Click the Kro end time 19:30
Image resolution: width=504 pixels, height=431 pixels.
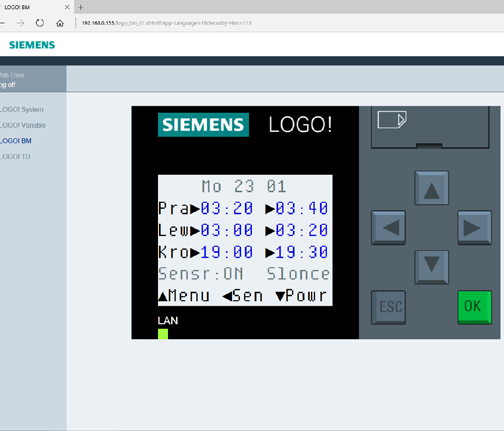pyautogui.click(x=302, y=252)
